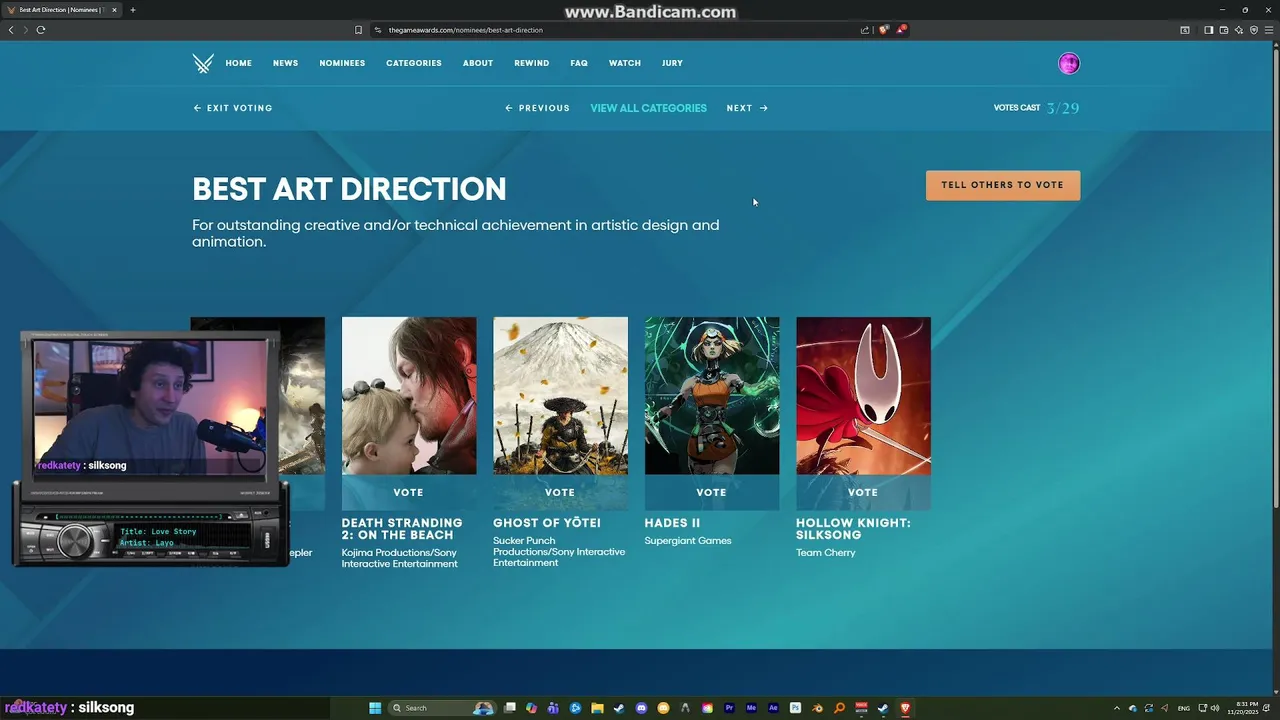Open the browser hamburger menu
1280x720 pixels.
pyautogui.click(x=1269, y=30)
